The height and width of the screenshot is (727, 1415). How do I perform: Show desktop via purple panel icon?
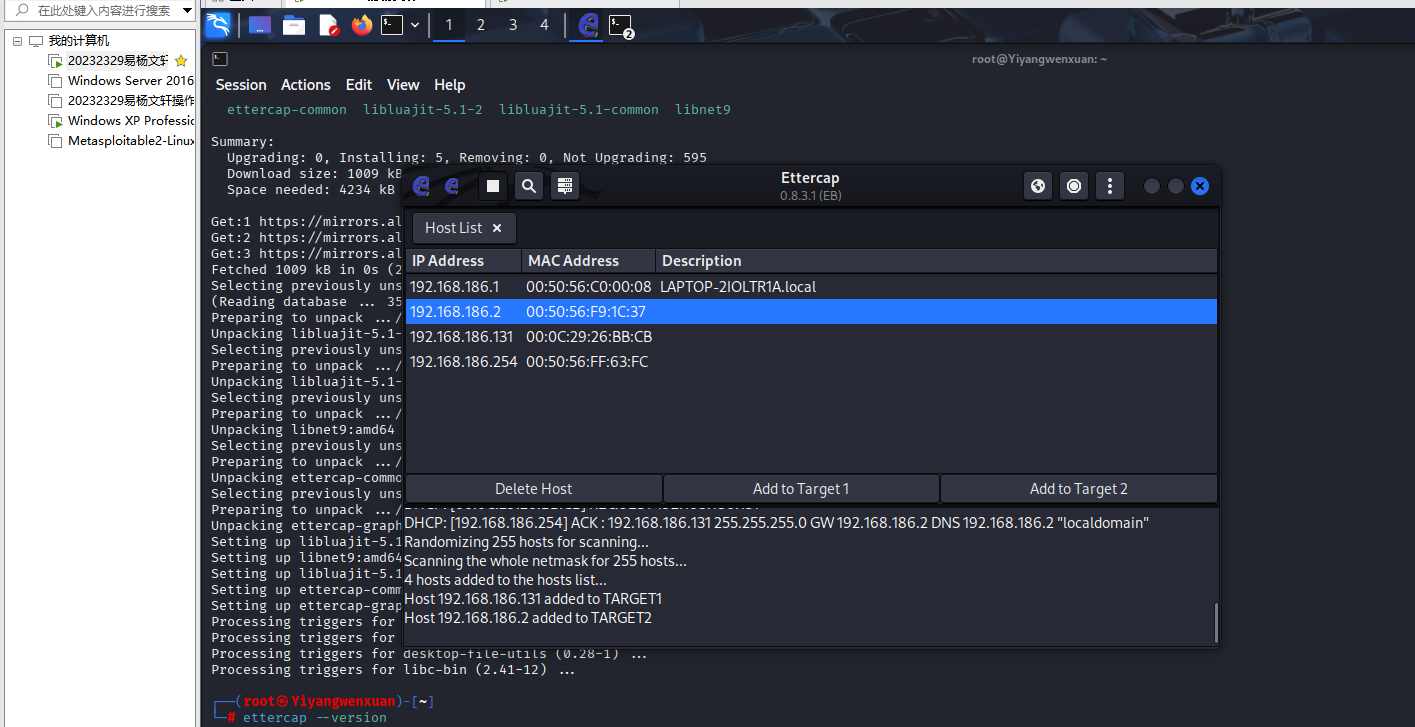click(x=259, y=25)
